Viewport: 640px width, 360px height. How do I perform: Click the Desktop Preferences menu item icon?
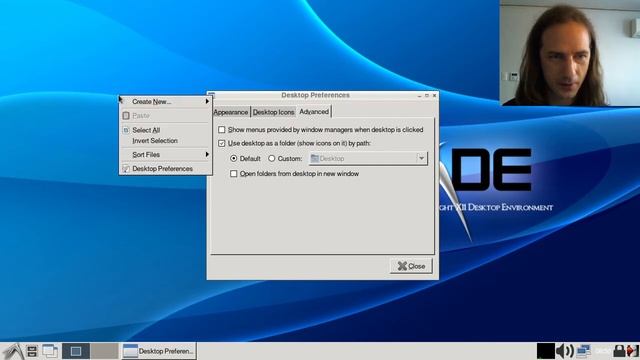[126, 169]
